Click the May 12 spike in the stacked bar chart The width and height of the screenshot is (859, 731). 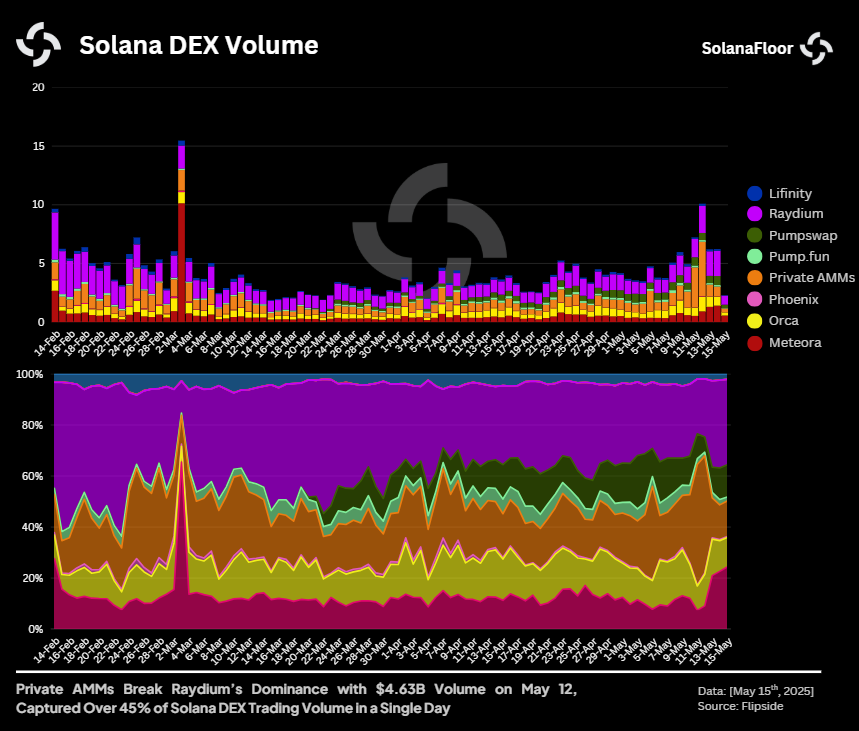pyautogui.click(x=703, y=250)
